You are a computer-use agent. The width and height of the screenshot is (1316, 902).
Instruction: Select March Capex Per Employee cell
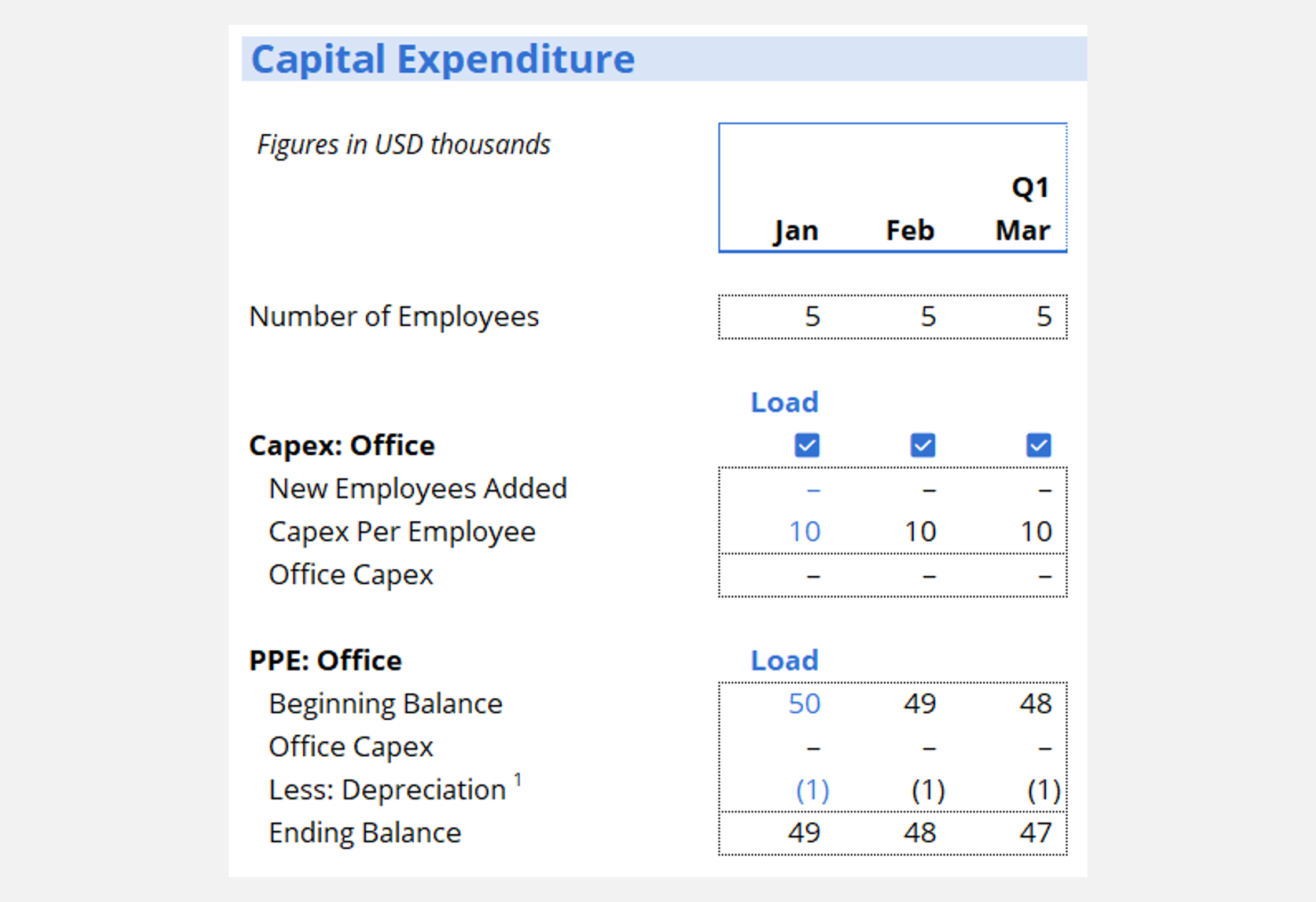click(x=1035, y=531)
